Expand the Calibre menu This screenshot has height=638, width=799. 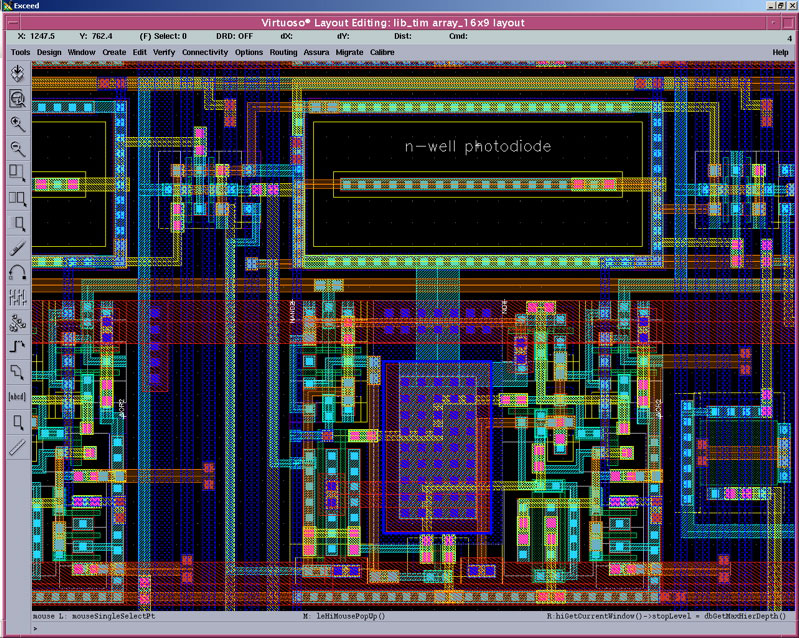pos(382,52)
